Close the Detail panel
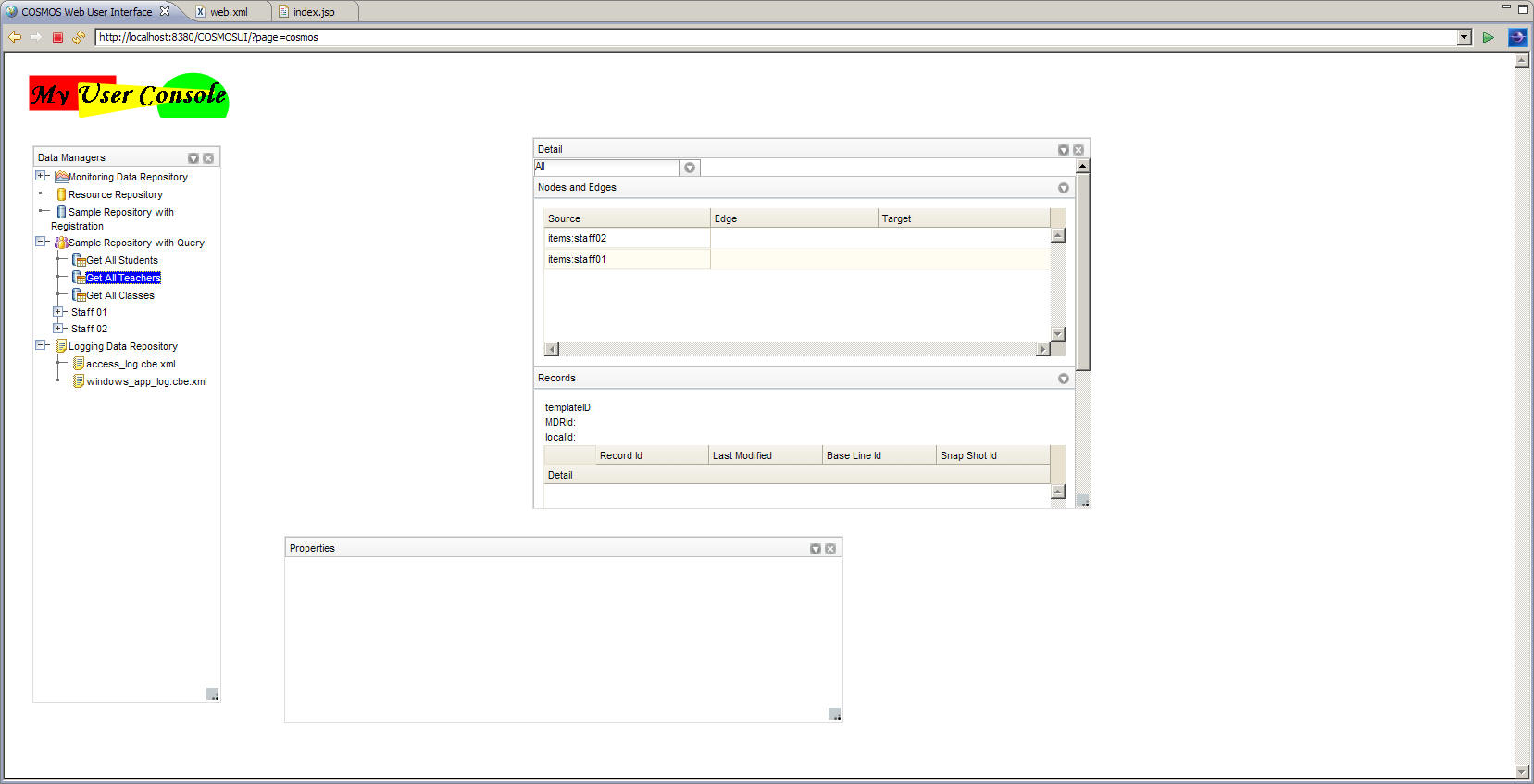The width and height of the screenshot is (1534, 784). (x=1079, y=150)
